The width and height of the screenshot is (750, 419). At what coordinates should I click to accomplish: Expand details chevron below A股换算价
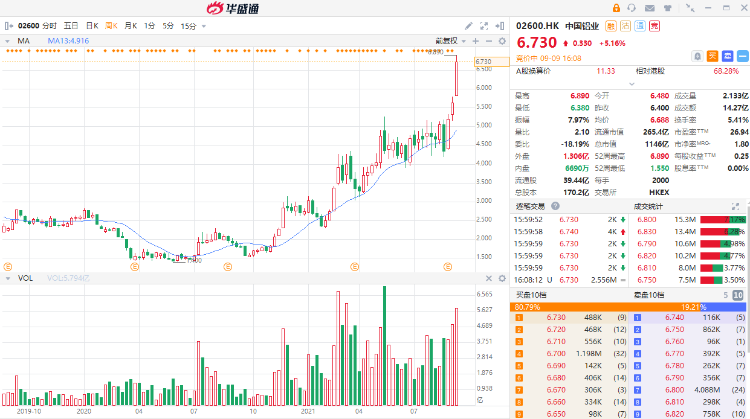[631, 84]
